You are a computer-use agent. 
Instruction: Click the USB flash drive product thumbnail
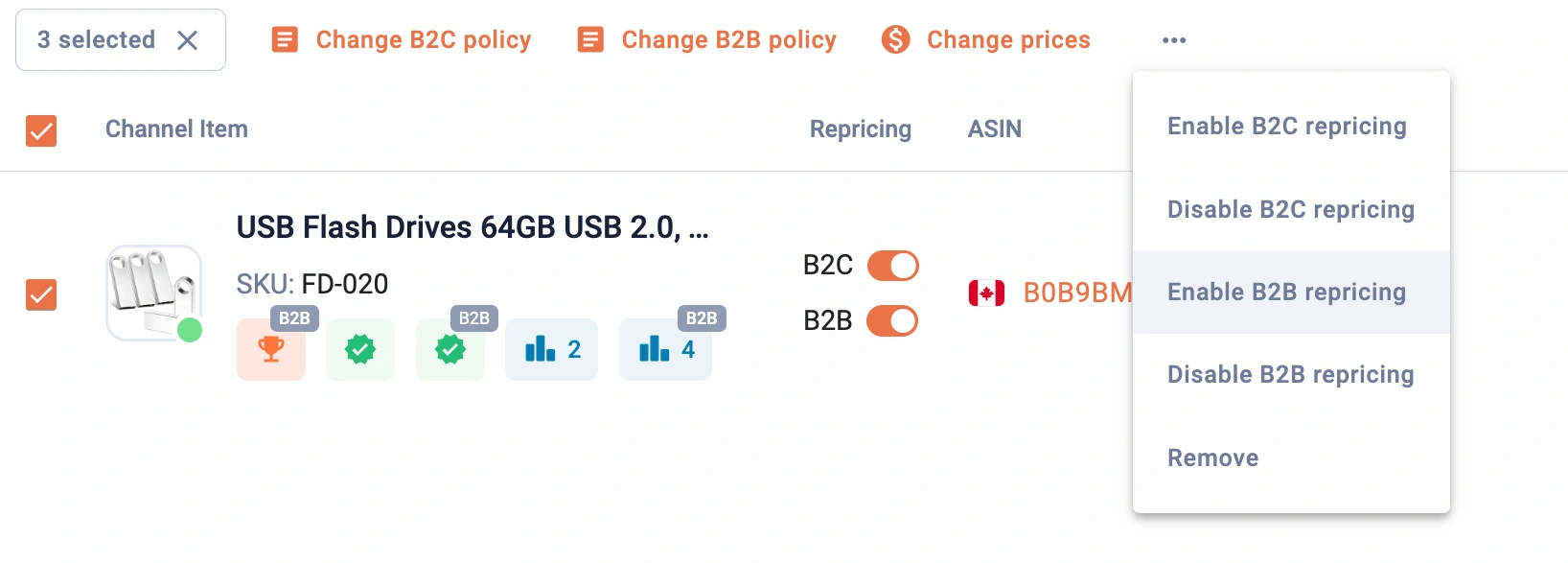point(153,293)
